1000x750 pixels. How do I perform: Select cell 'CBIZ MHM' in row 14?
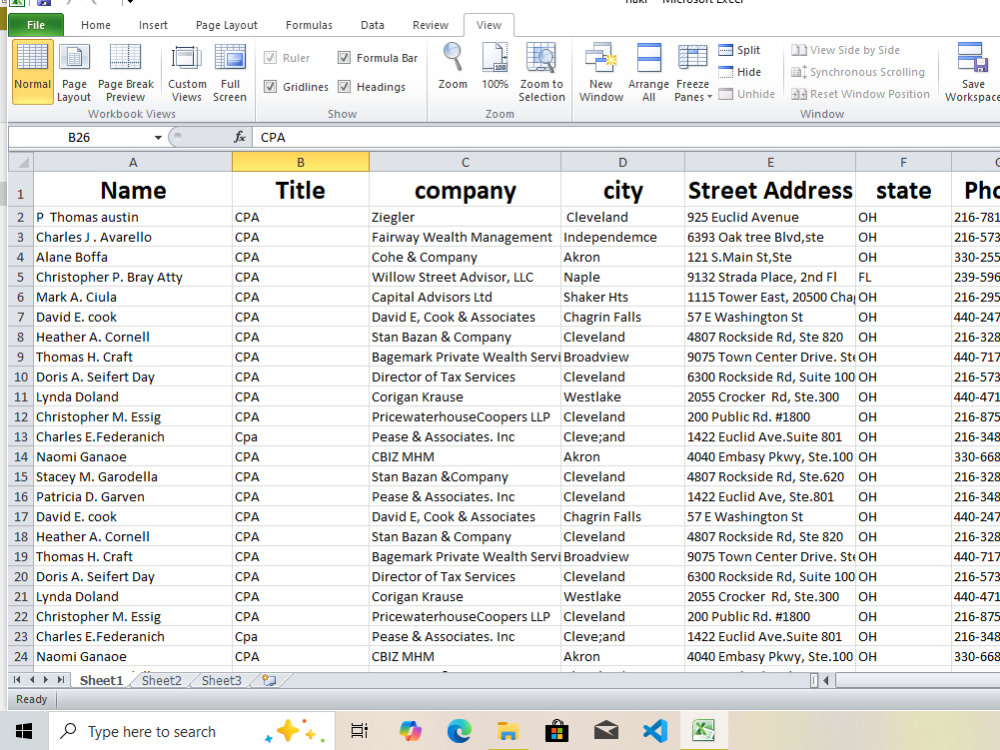(x=465, y=457)
